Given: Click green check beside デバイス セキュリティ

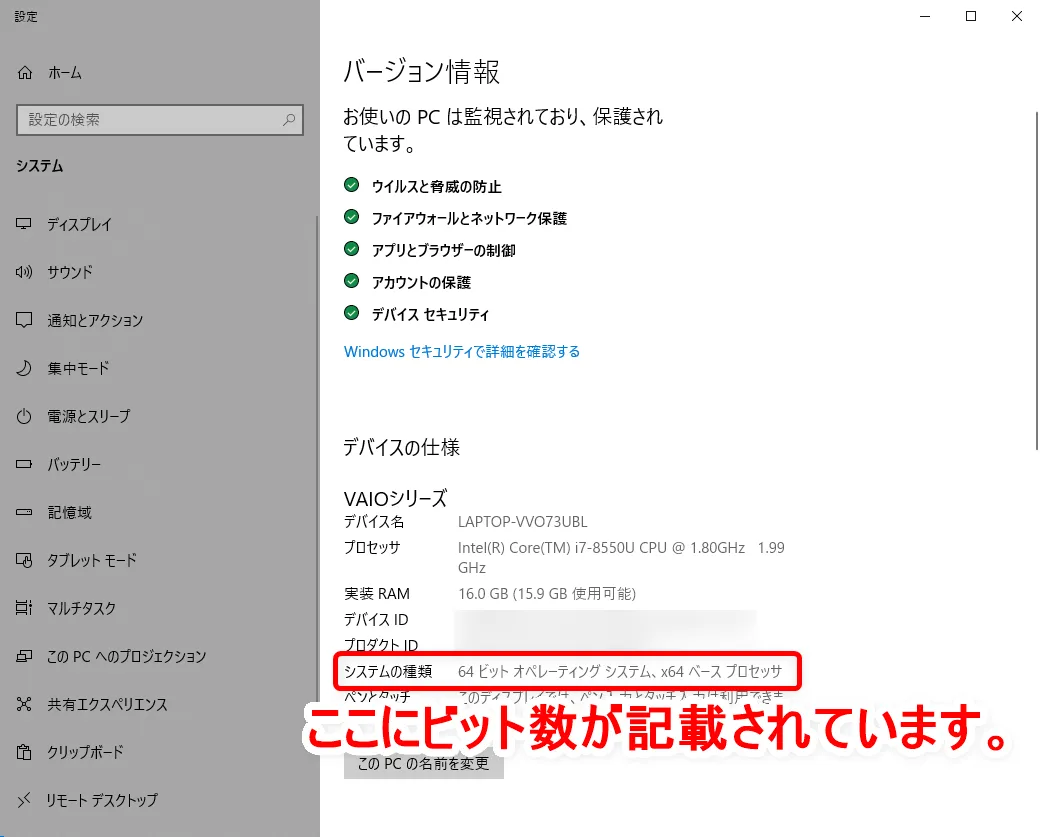Looking at the screenshot, I should tap(352, 312).
